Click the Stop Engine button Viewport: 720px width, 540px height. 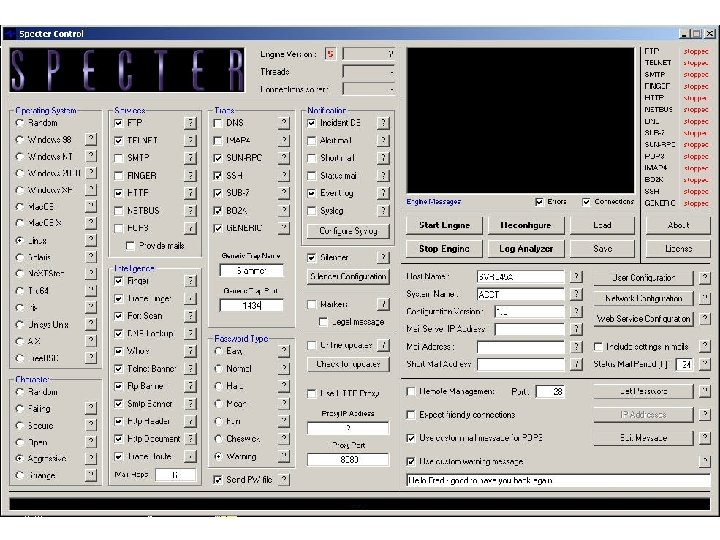tap(444, 248)
